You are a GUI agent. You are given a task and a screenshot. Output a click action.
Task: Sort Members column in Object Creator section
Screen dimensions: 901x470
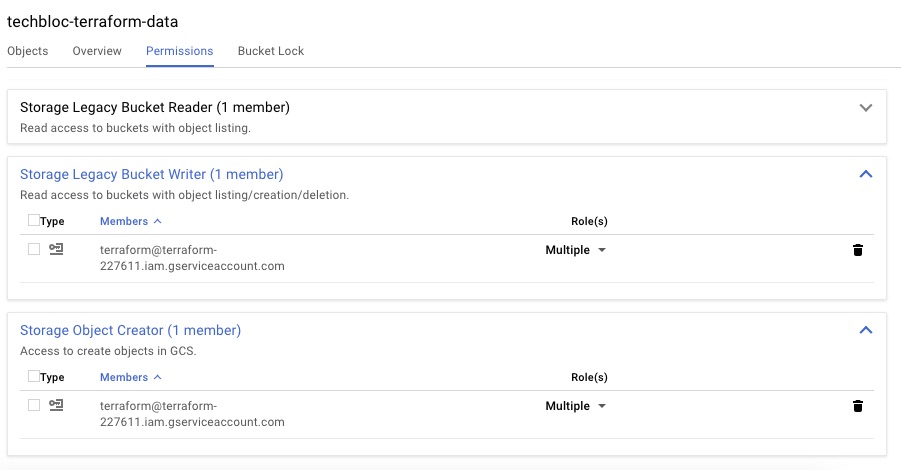tap(130, 377)
